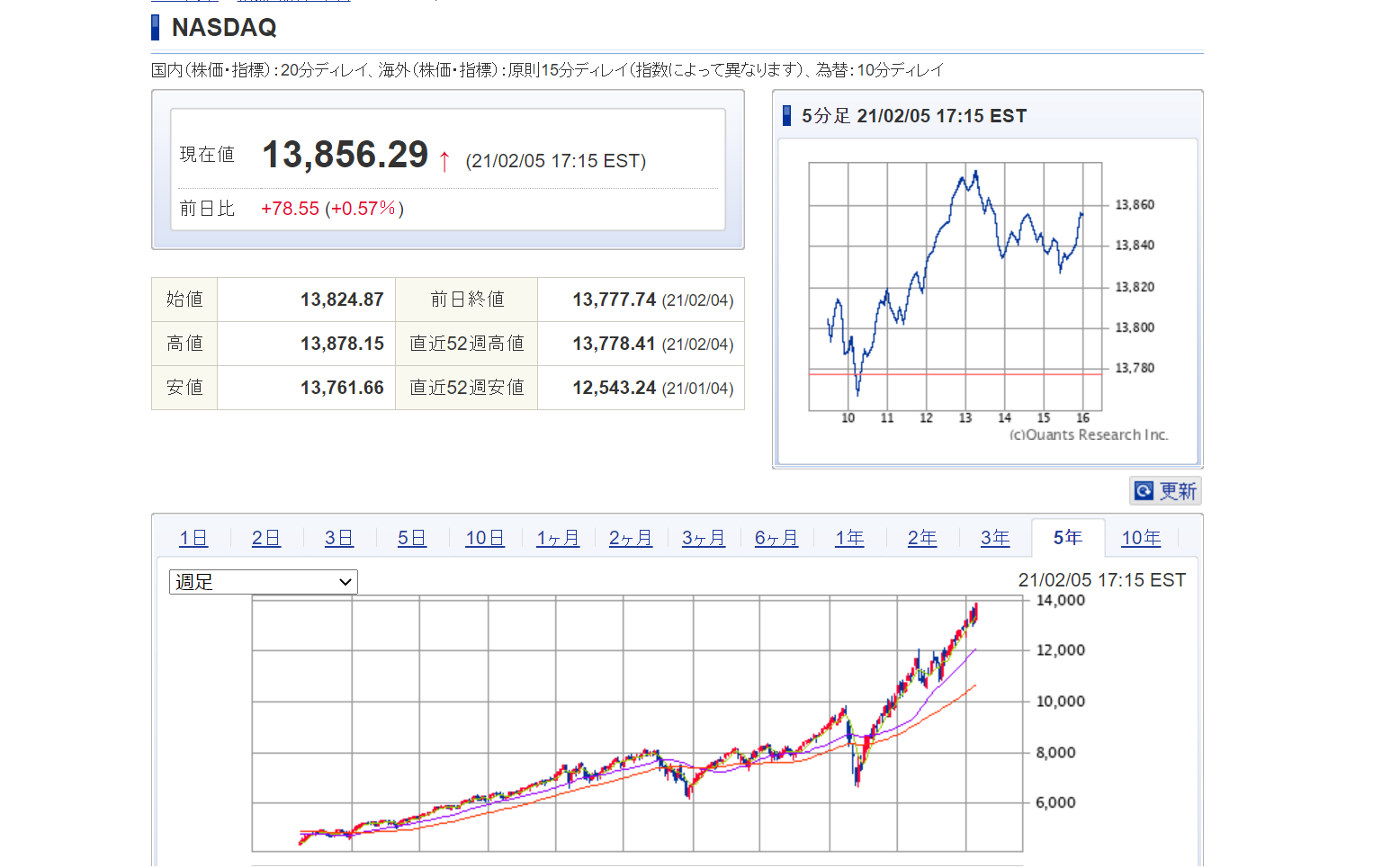Select the 2年 chart range tab
Screen dimensions: 1382x868
tap(921, 538)
